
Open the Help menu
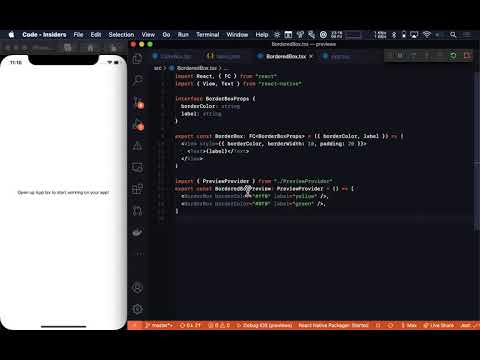pos(262,35)
